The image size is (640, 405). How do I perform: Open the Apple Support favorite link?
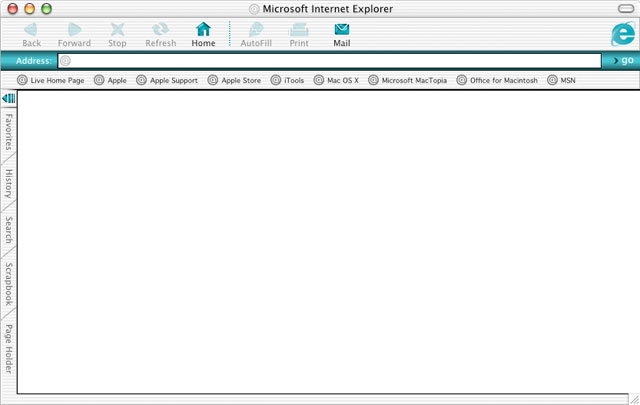click(167, 80)
